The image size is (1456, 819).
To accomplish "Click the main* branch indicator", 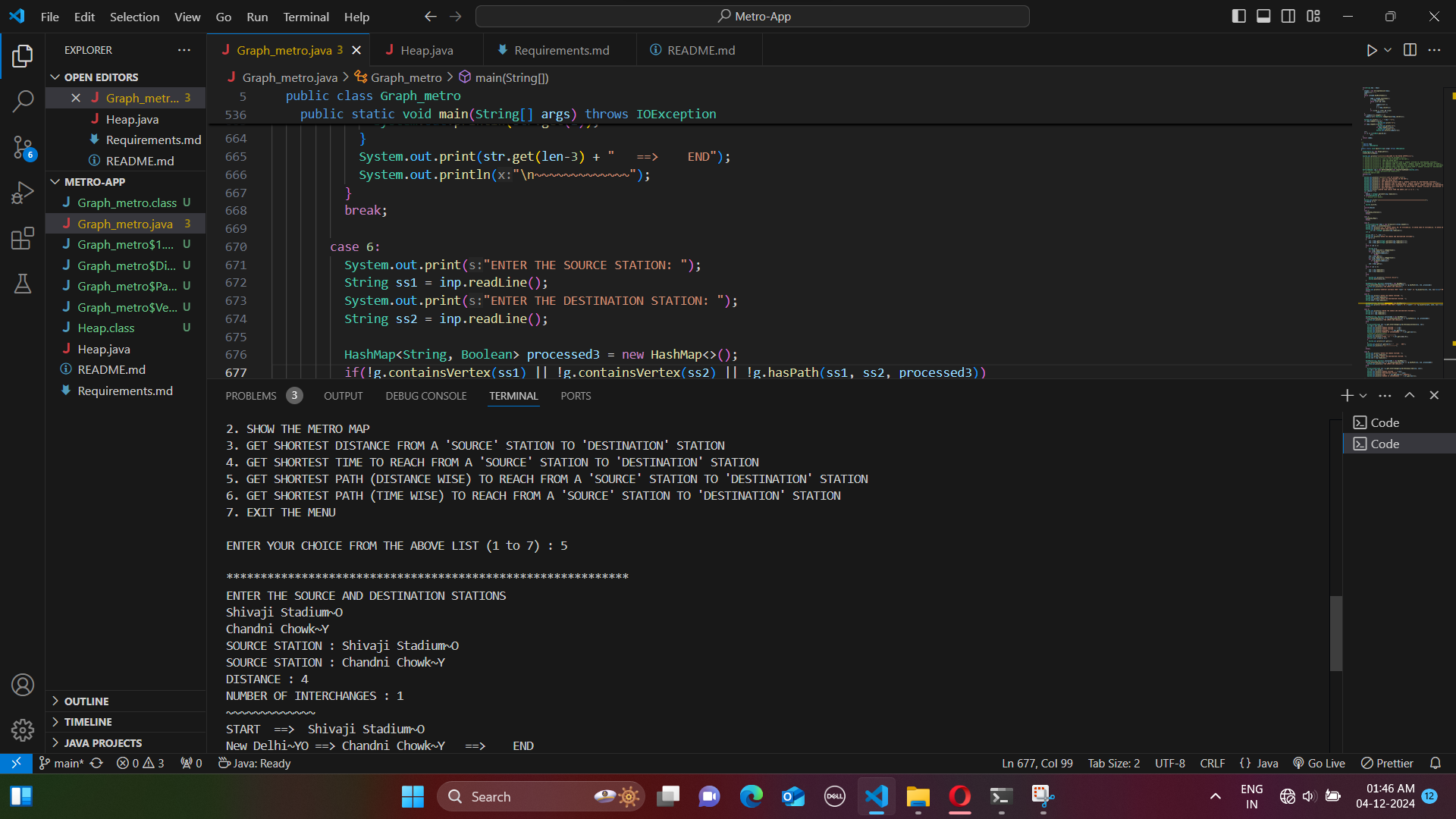I will pos(61,763).
